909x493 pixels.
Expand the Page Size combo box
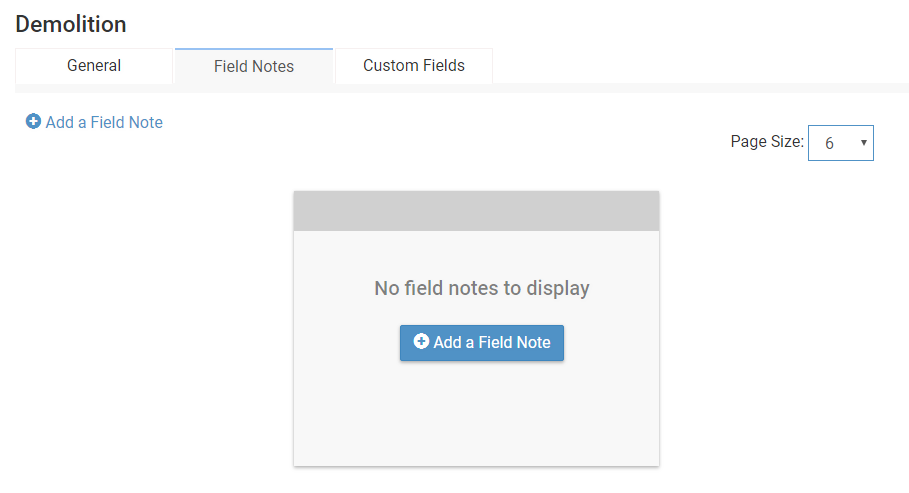pos(840,143)
